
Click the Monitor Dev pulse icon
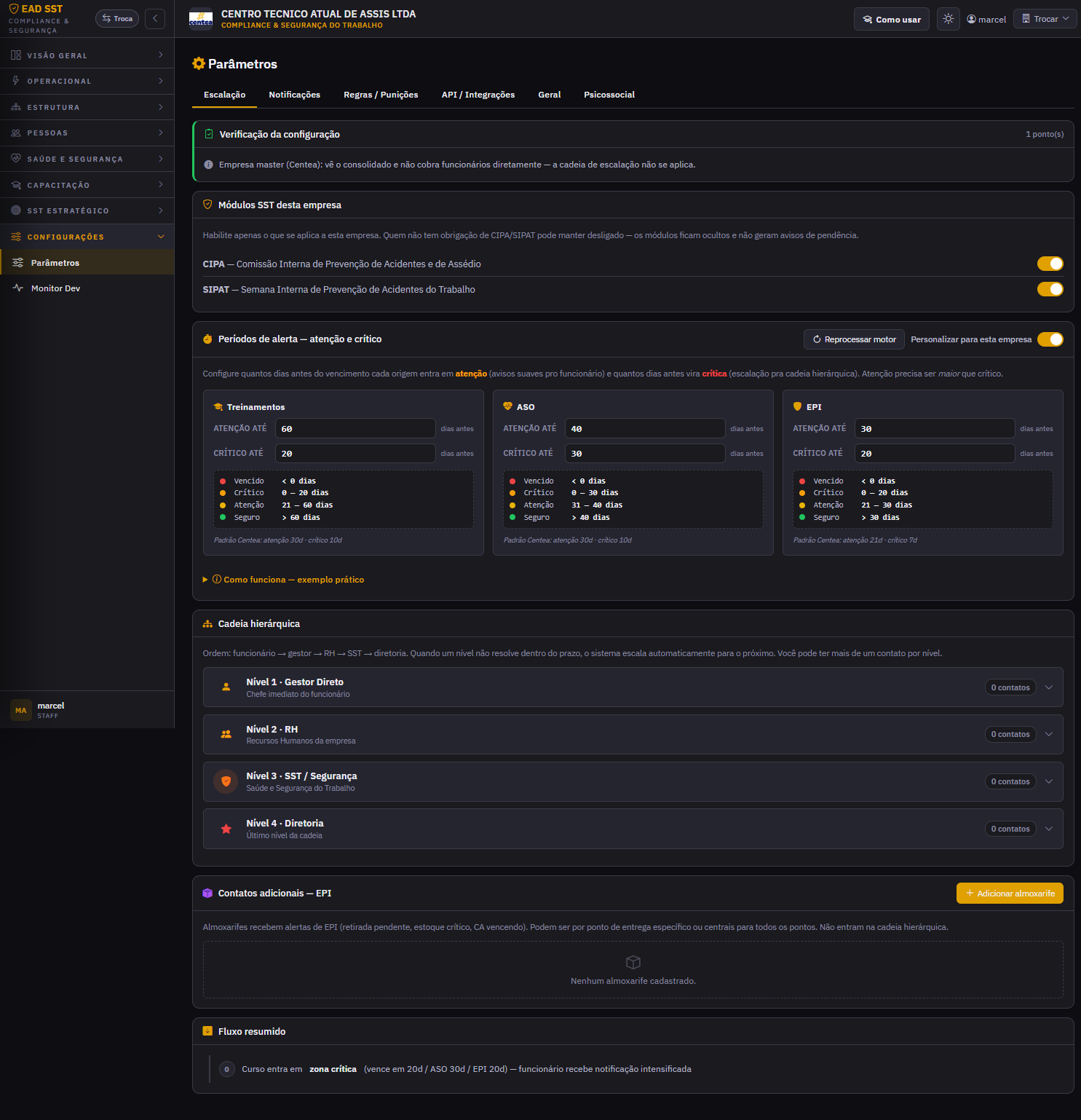18,288
